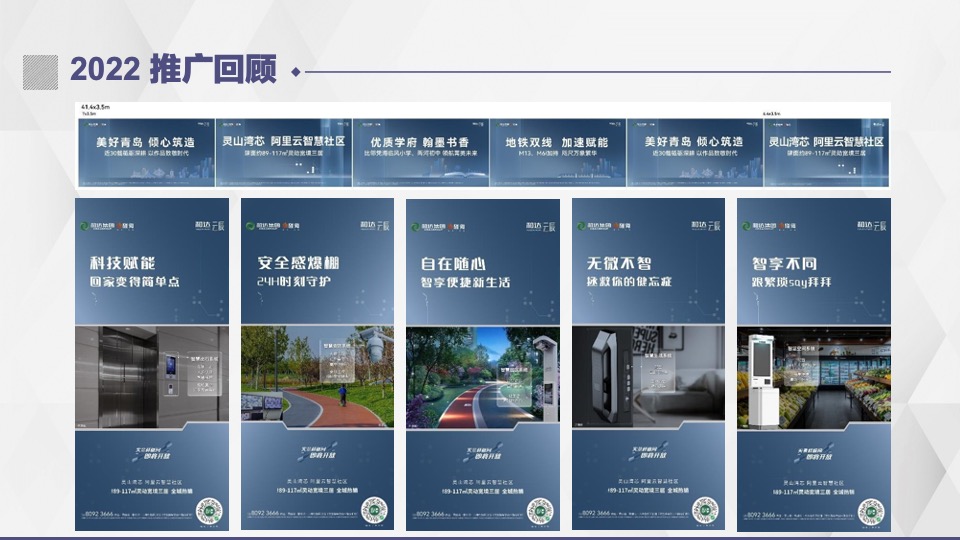This screenshot has width=960, height=540.
Task: Click the subtitle 回家变得简单点
Action: [135, 282]
